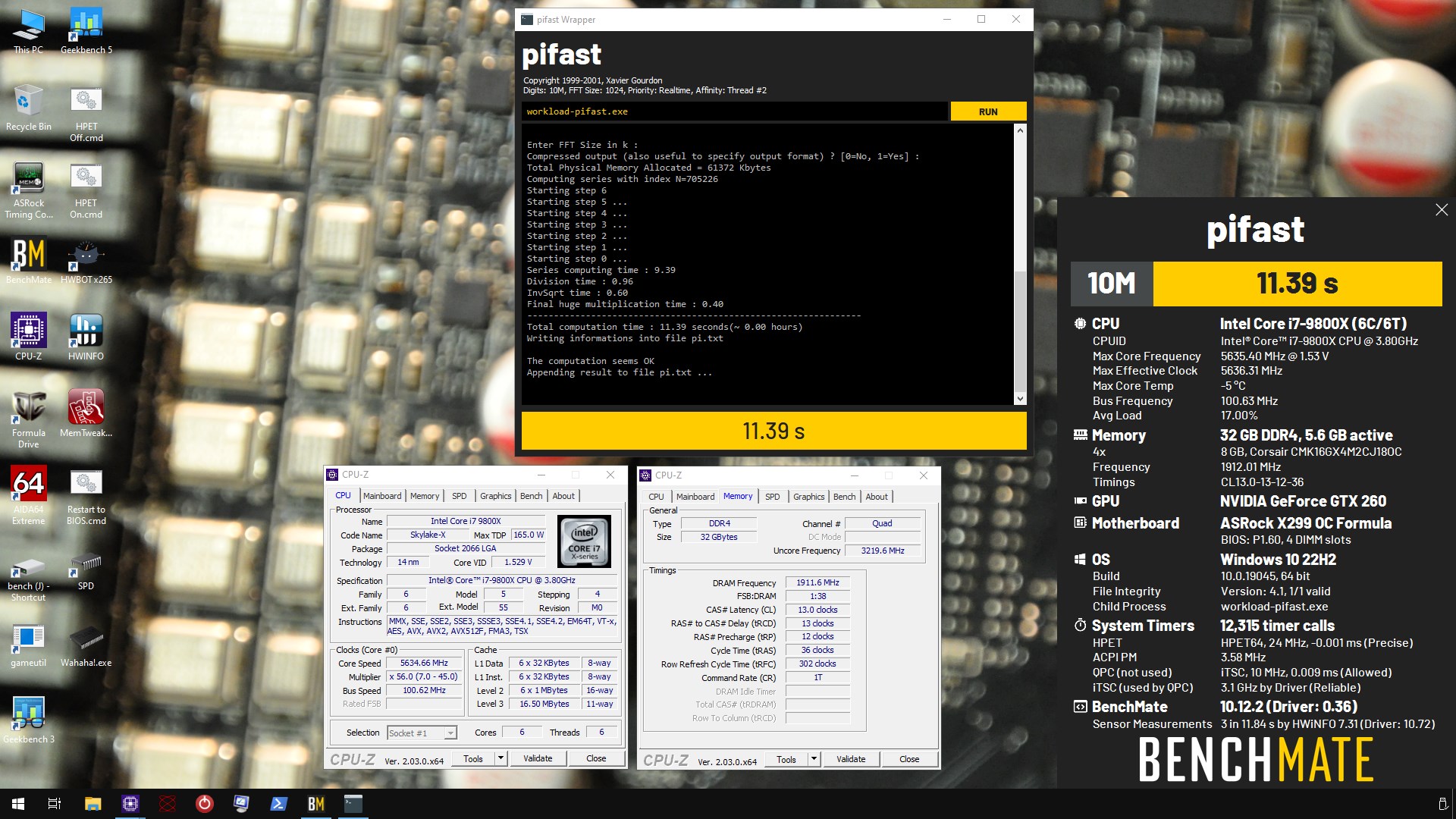Select the HPET Off.cmd desktop file
The width and height of the screenshot is (1456, 819).
pyautogui.click(x=86, y=114)
